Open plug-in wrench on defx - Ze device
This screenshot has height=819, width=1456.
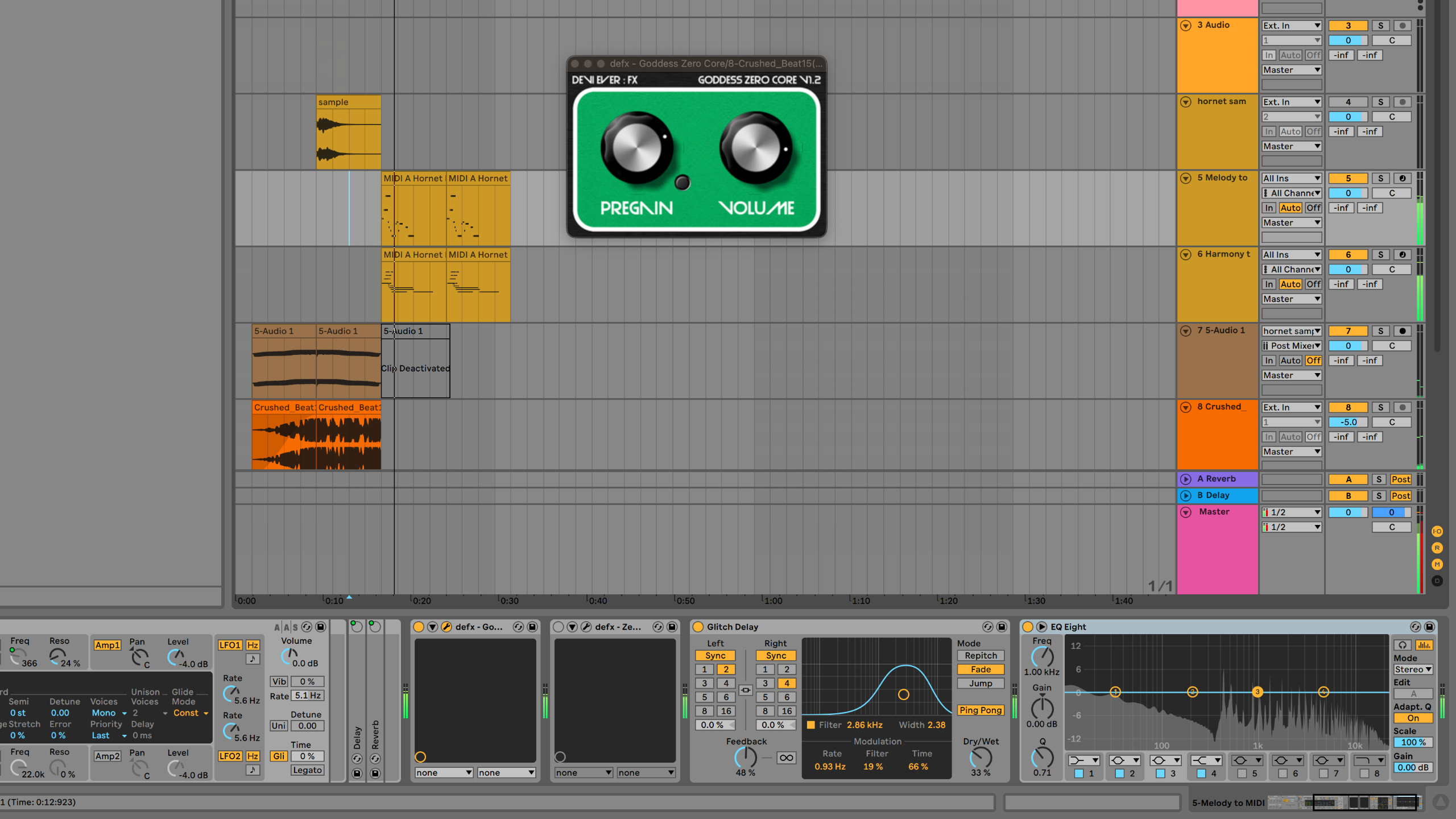(586, 627)
